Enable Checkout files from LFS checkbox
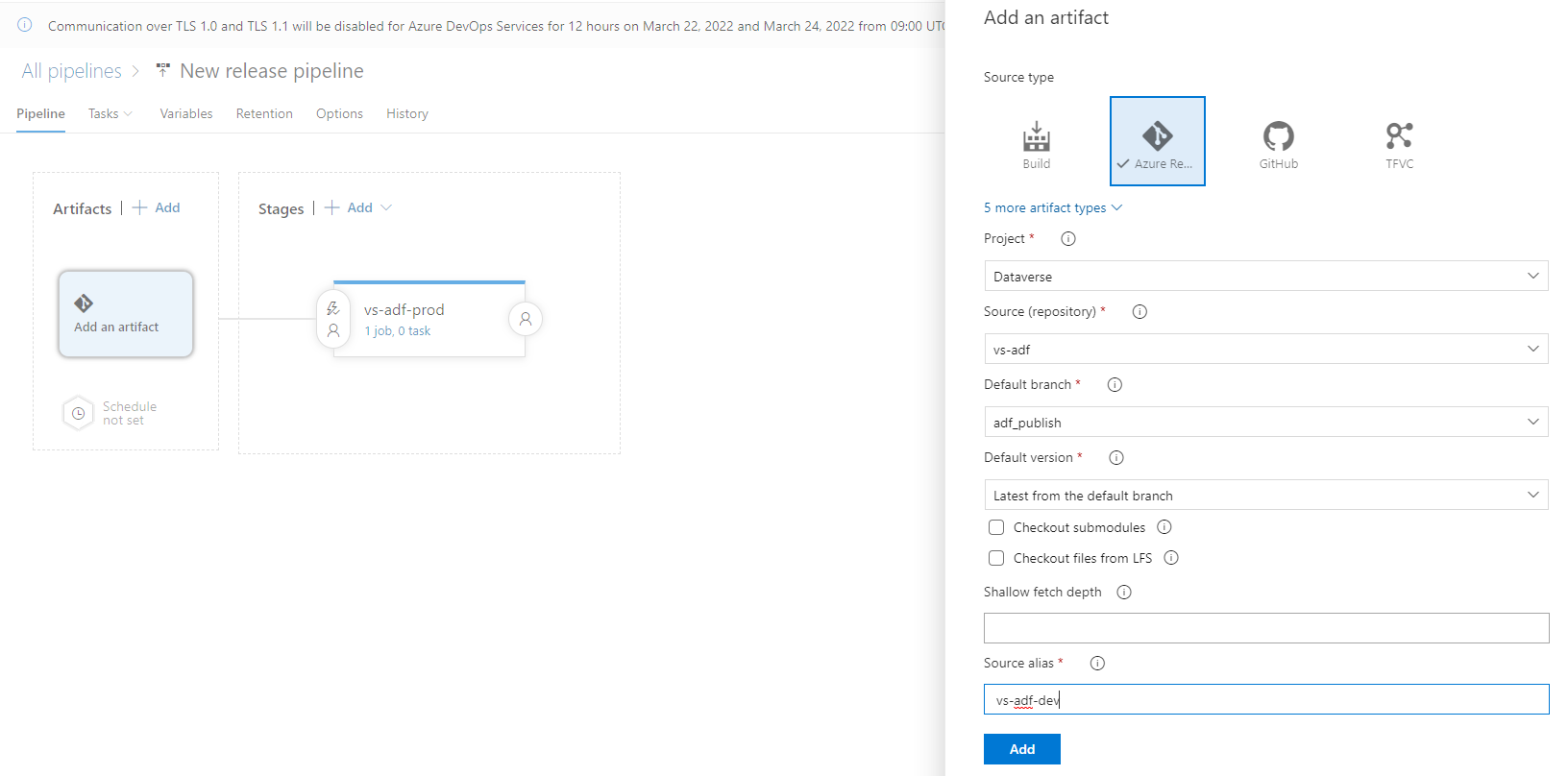The image size is (1568, 776). tap(996, 558)
